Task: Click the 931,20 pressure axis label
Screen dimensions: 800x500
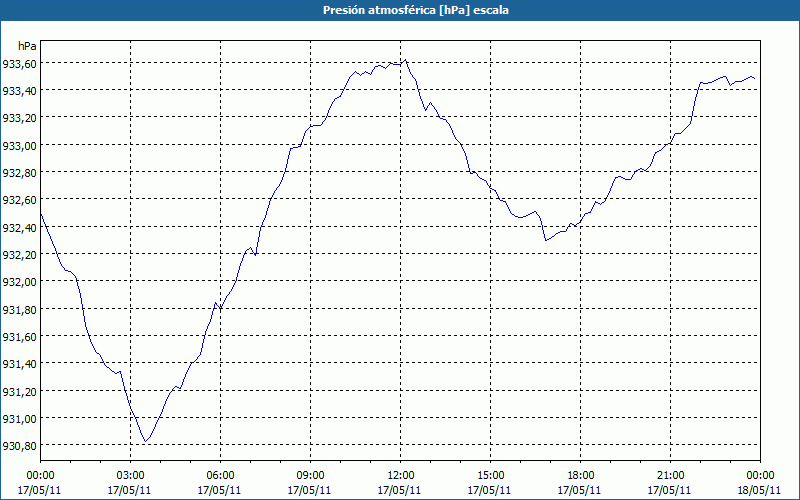Action: click(x=19, y=391)
